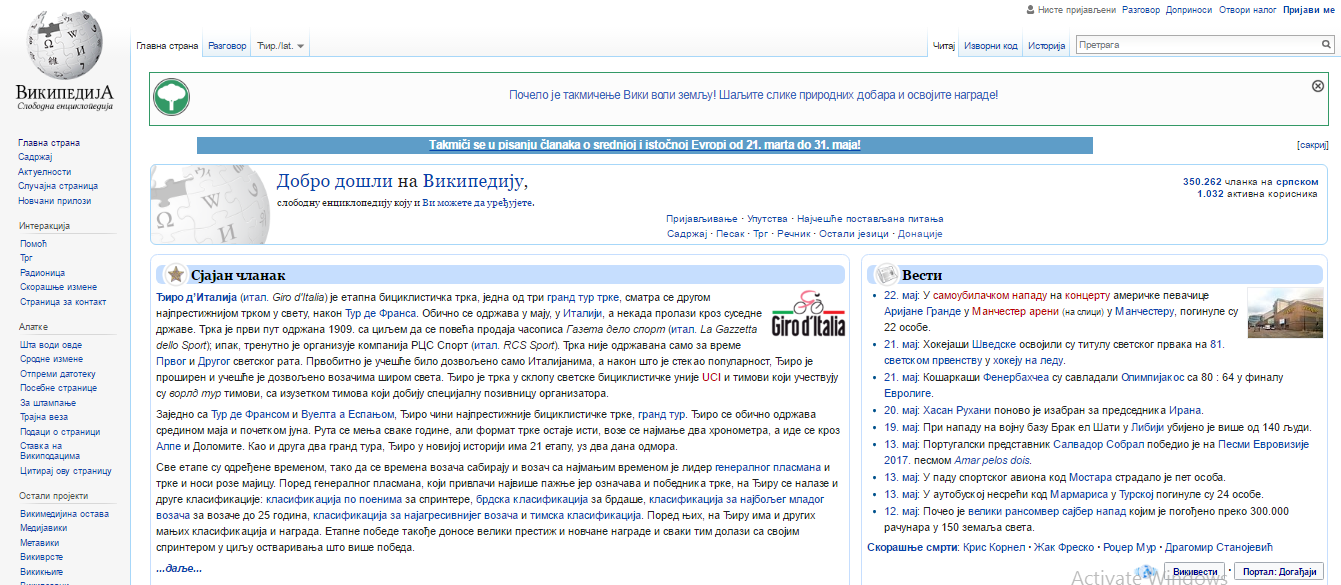
Task: Open Садржај in the sidebar navigation
Action: (36, 157)
